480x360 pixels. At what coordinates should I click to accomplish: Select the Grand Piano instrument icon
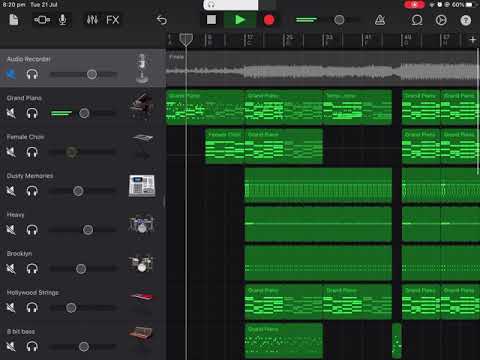142,106
